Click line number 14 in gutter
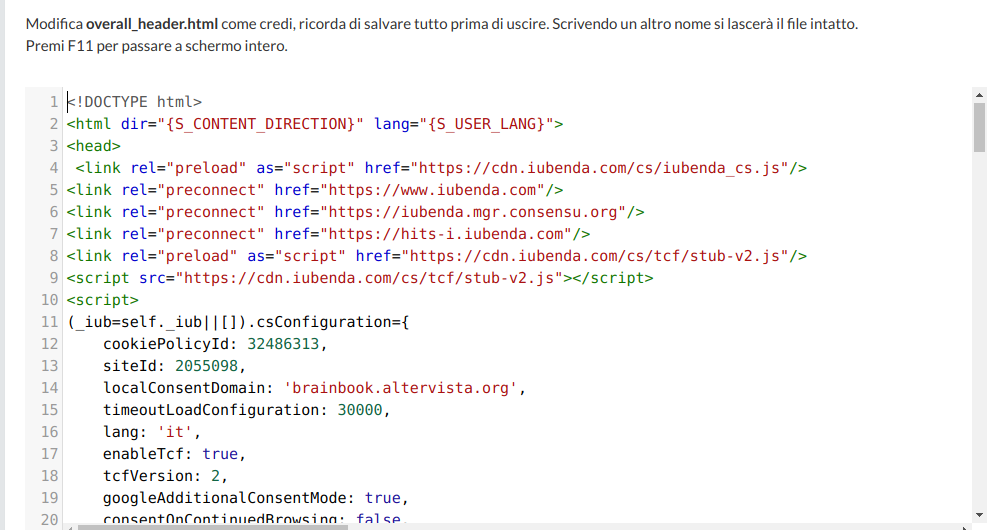Viewport: 1001px width, 530px height. click(50, 388)
